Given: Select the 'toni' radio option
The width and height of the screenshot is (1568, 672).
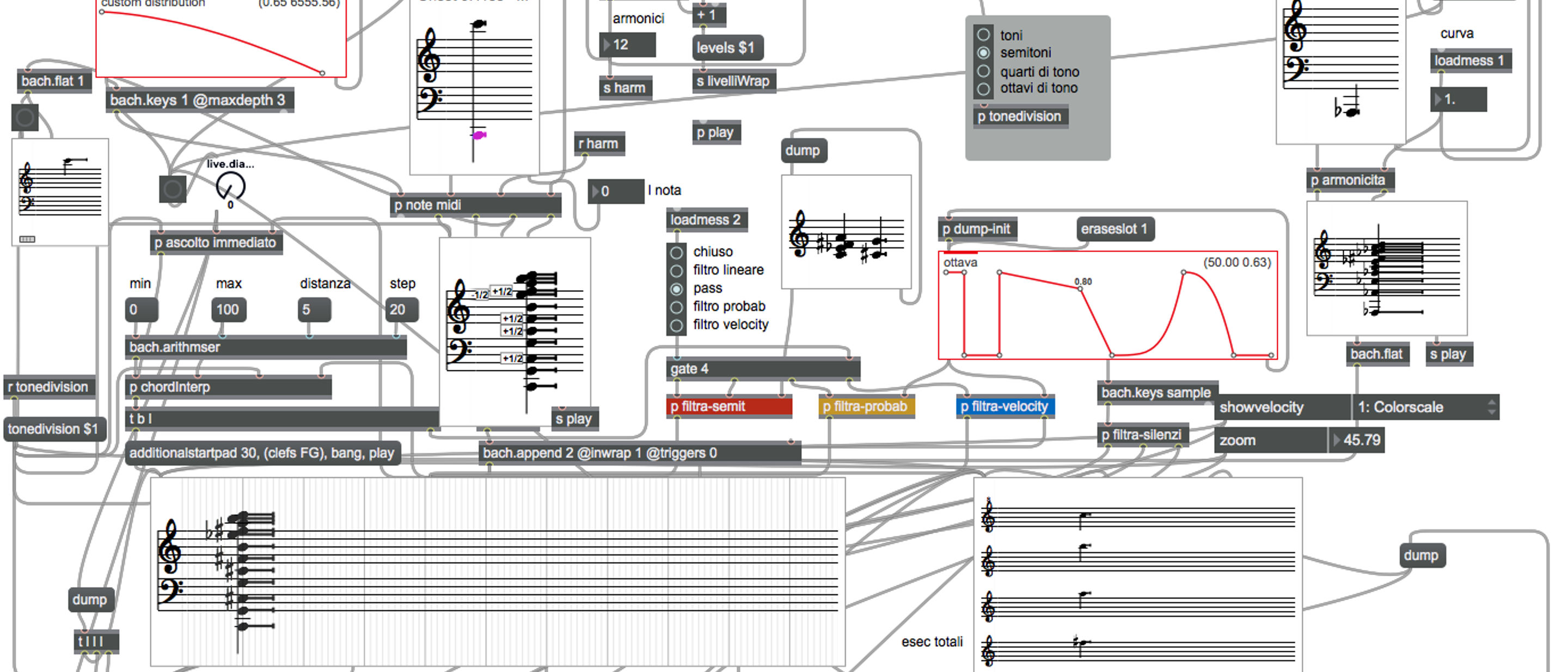Looking at the screenshot, I should click(x=983, y=35).
